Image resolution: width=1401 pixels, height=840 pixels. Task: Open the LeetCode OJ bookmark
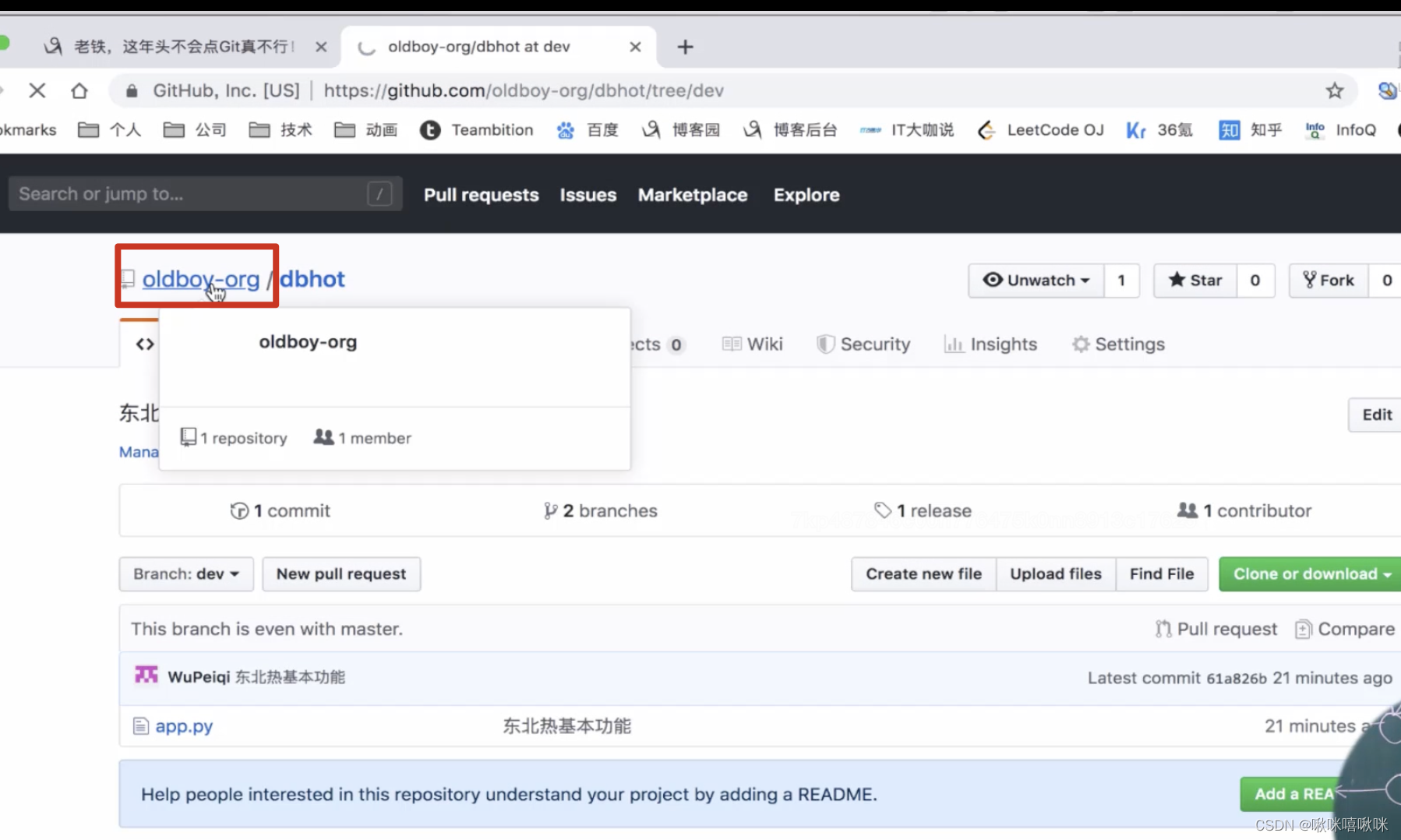coord(1040,130)
